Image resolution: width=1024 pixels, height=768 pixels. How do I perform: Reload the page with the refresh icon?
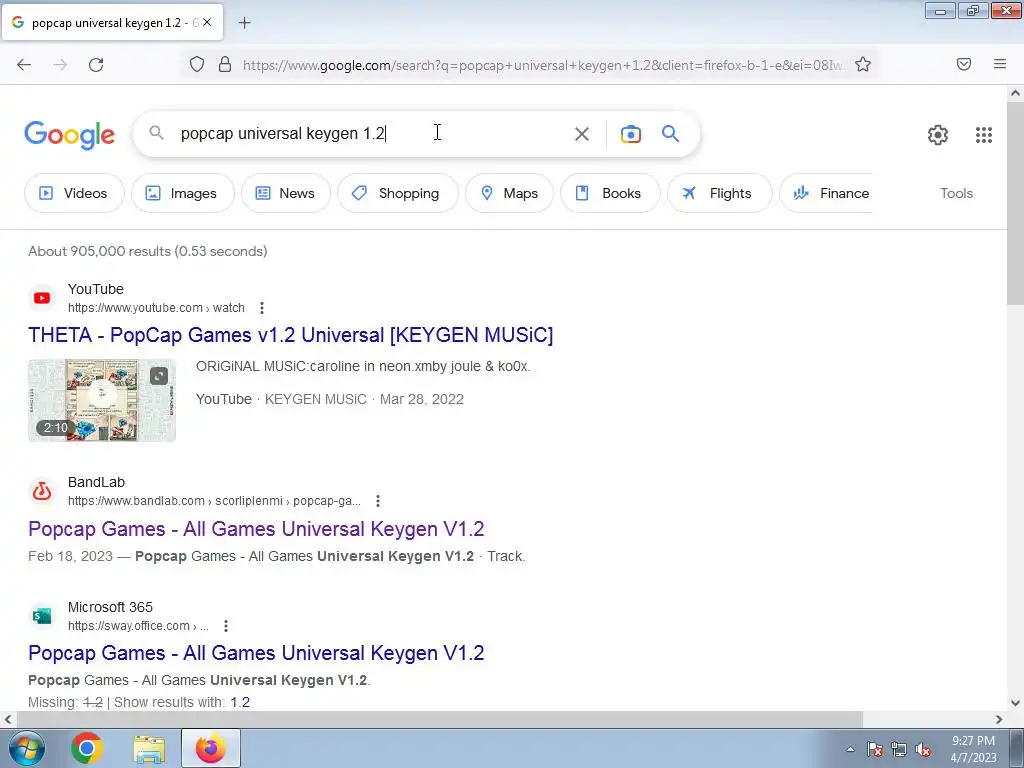[96, 65]
